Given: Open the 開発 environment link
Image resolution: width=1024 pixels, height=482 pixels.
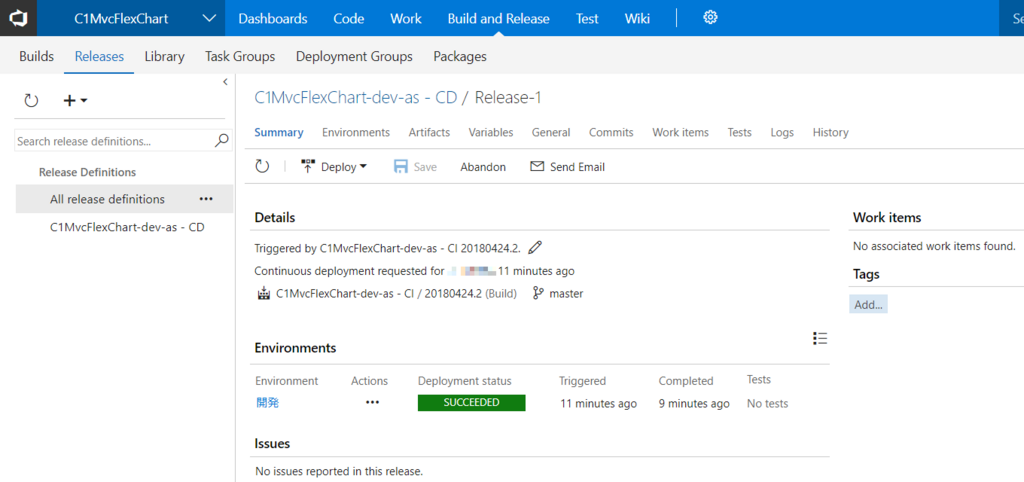Looking at the screenshot, I should click(267, 403).
